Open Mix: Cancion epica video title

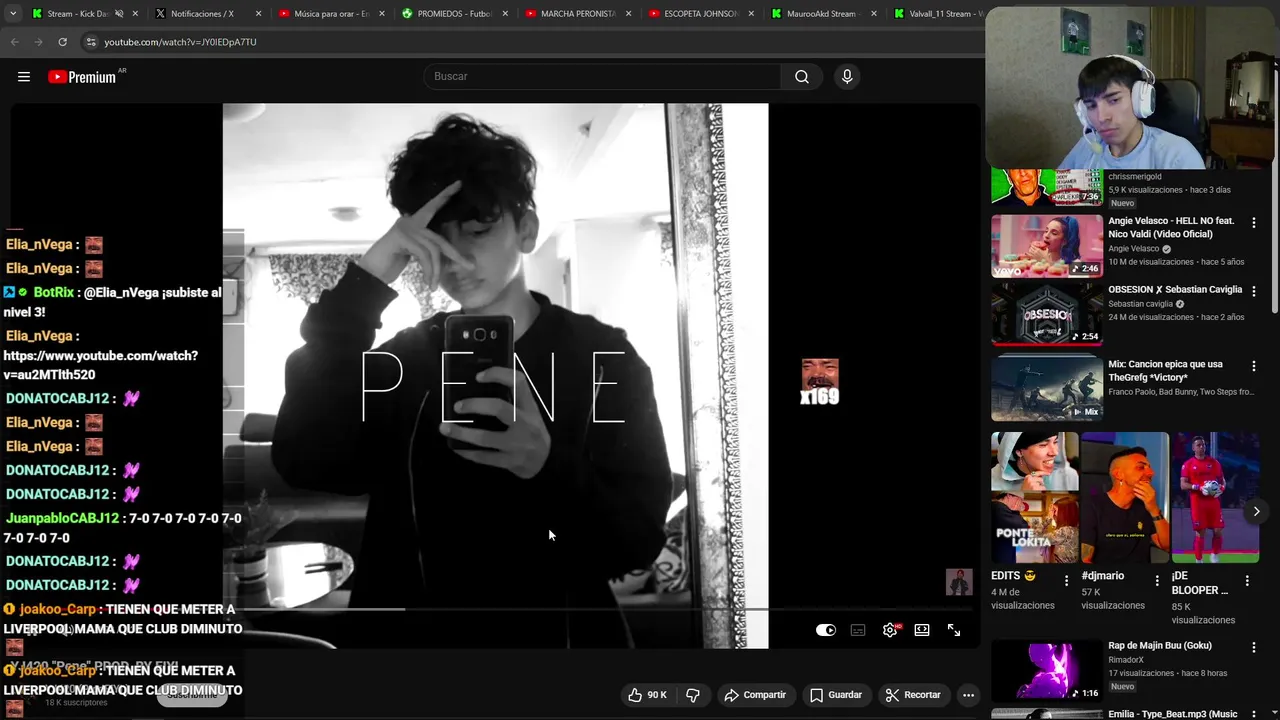pos(1165,371)
